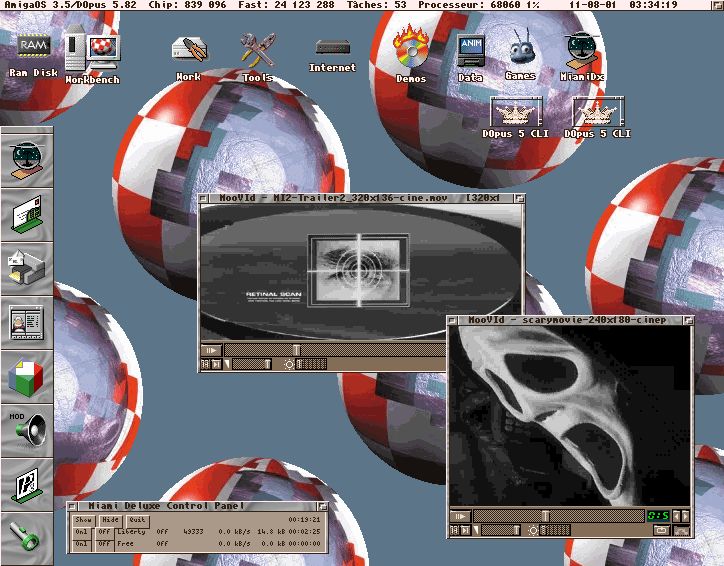This screenshot has height=566, width=724.
Task: Click the frame-skip button in scarymovie player
Action: pos(455,530)
